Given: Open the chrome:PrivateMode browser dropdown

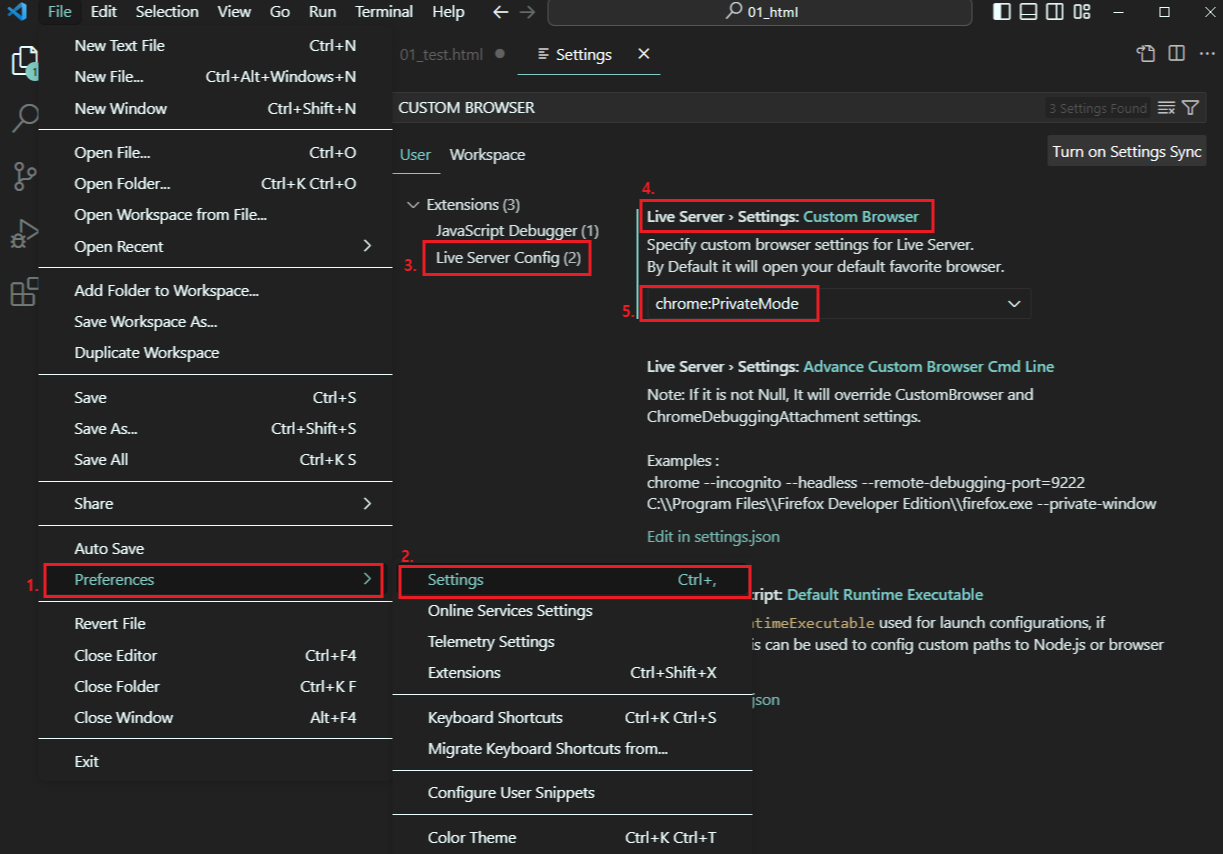Looking at the screenshot, I should [x=837, y=303].
